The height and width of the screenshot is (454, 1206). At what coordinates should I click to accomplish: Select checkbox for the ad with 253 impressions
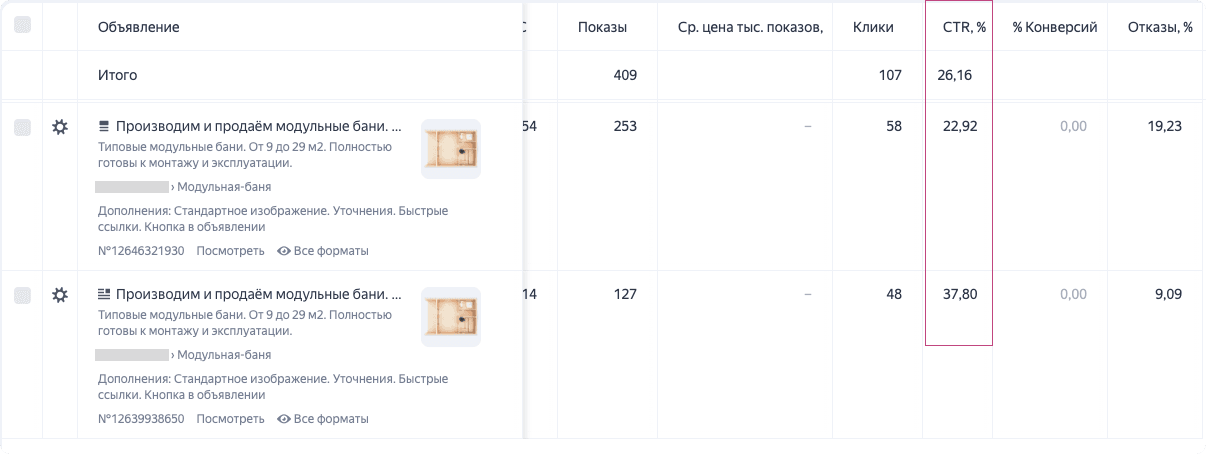22,127
